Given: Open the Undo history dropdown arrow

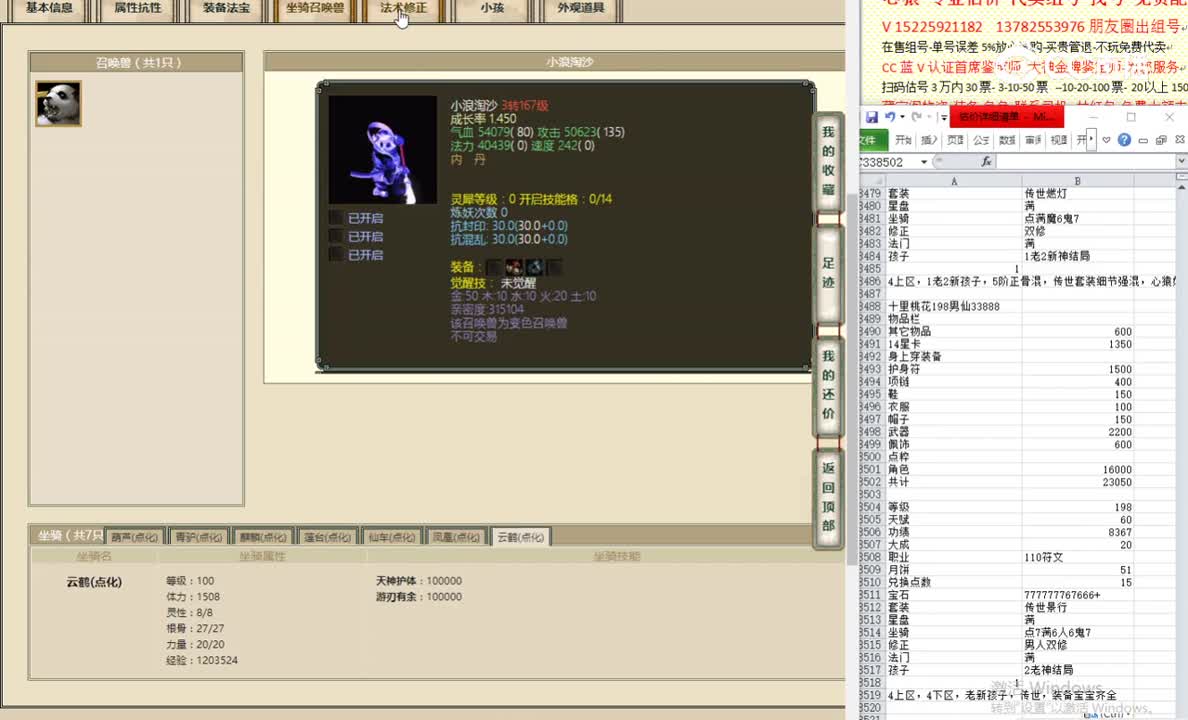Looking at the screenshot, I should tap(903, 116).
